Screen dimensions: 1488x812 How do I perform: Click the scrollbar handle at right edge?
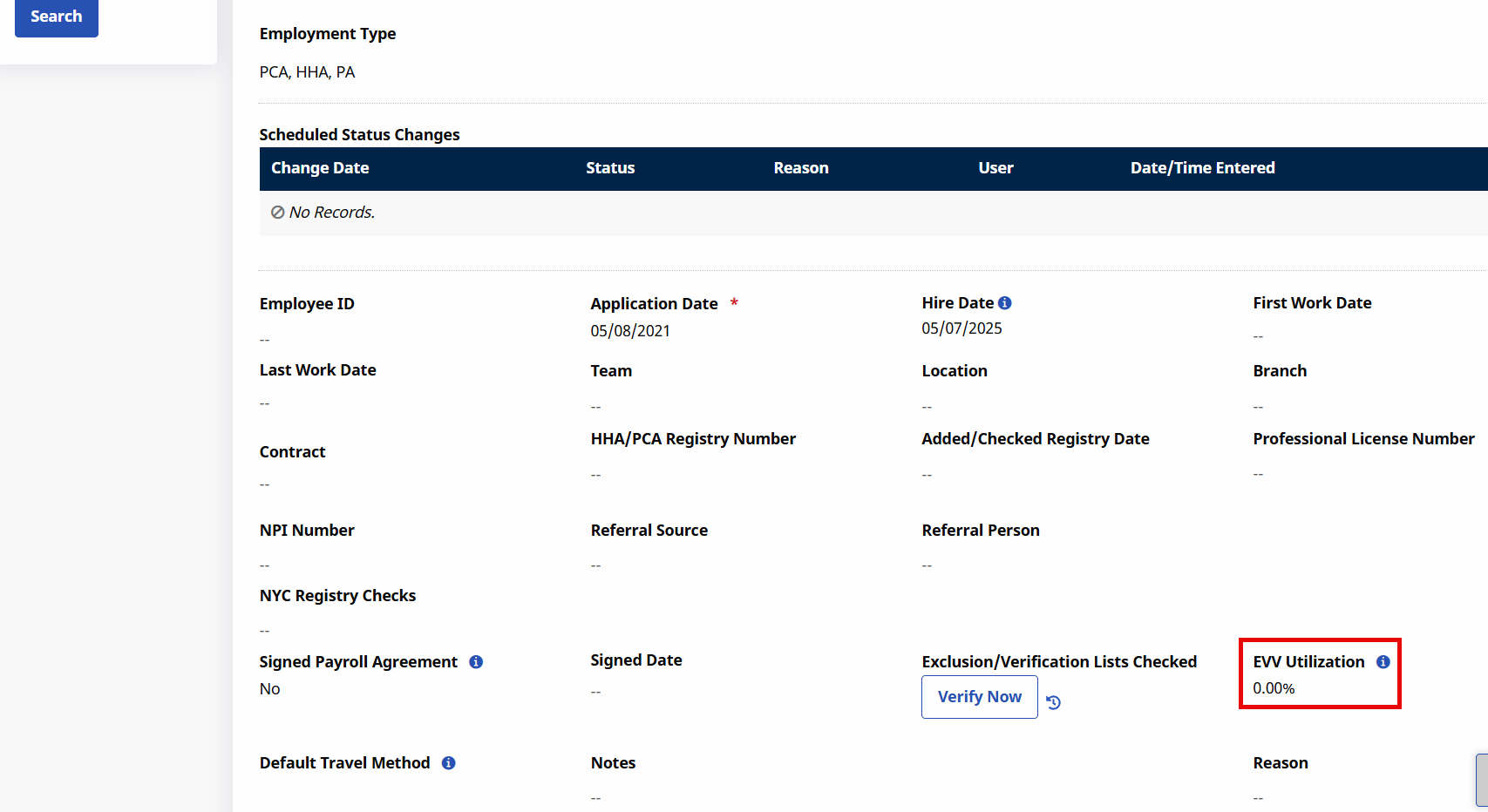tap(1481, 781)
